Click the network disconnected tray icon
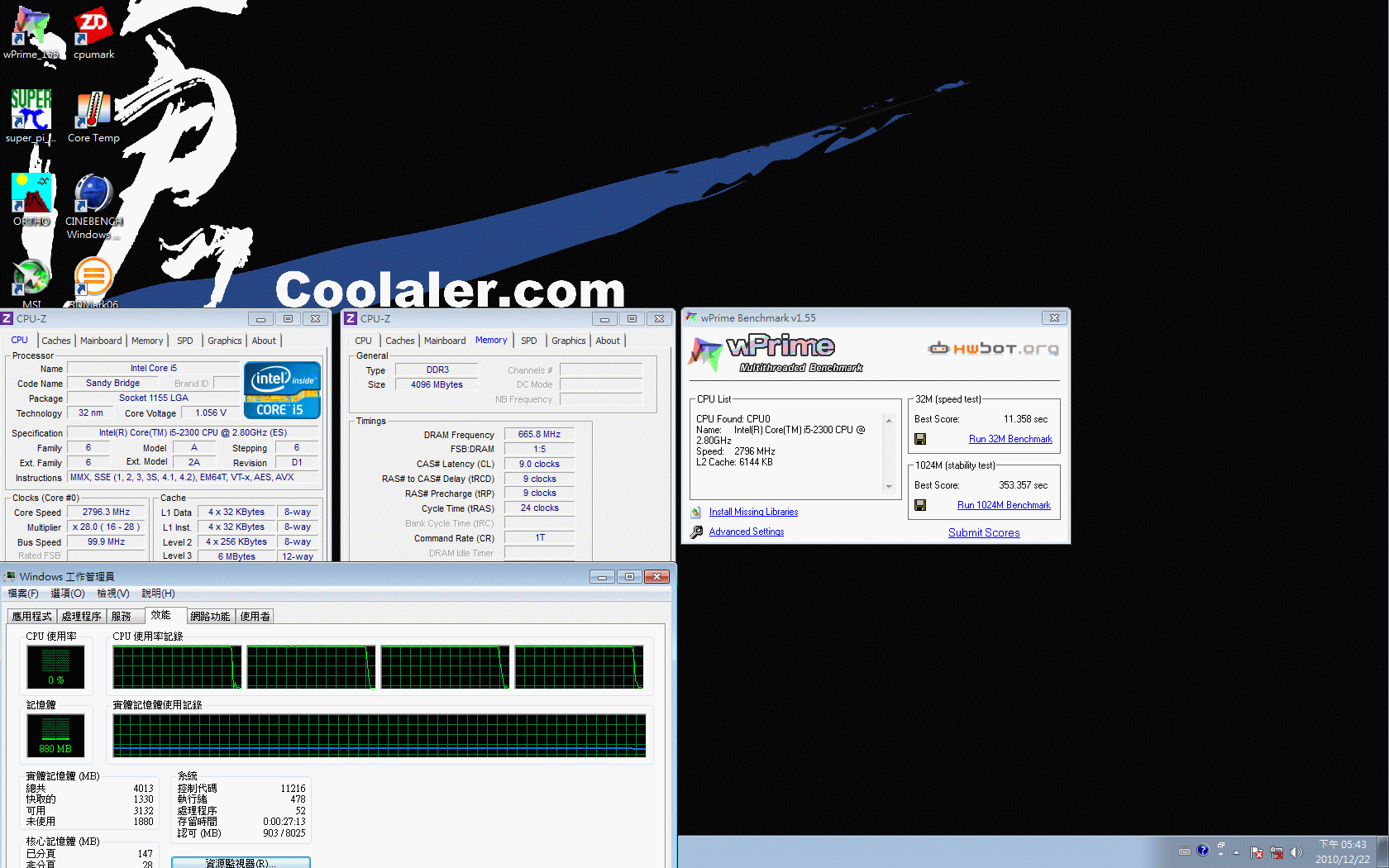1389x868 pixels. pos(1277,851)
